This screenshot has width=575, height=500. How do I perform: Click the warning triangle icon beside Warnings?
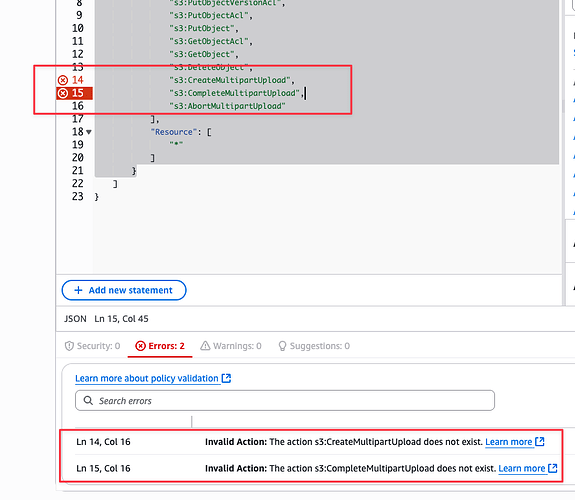(x=205, y=346)
